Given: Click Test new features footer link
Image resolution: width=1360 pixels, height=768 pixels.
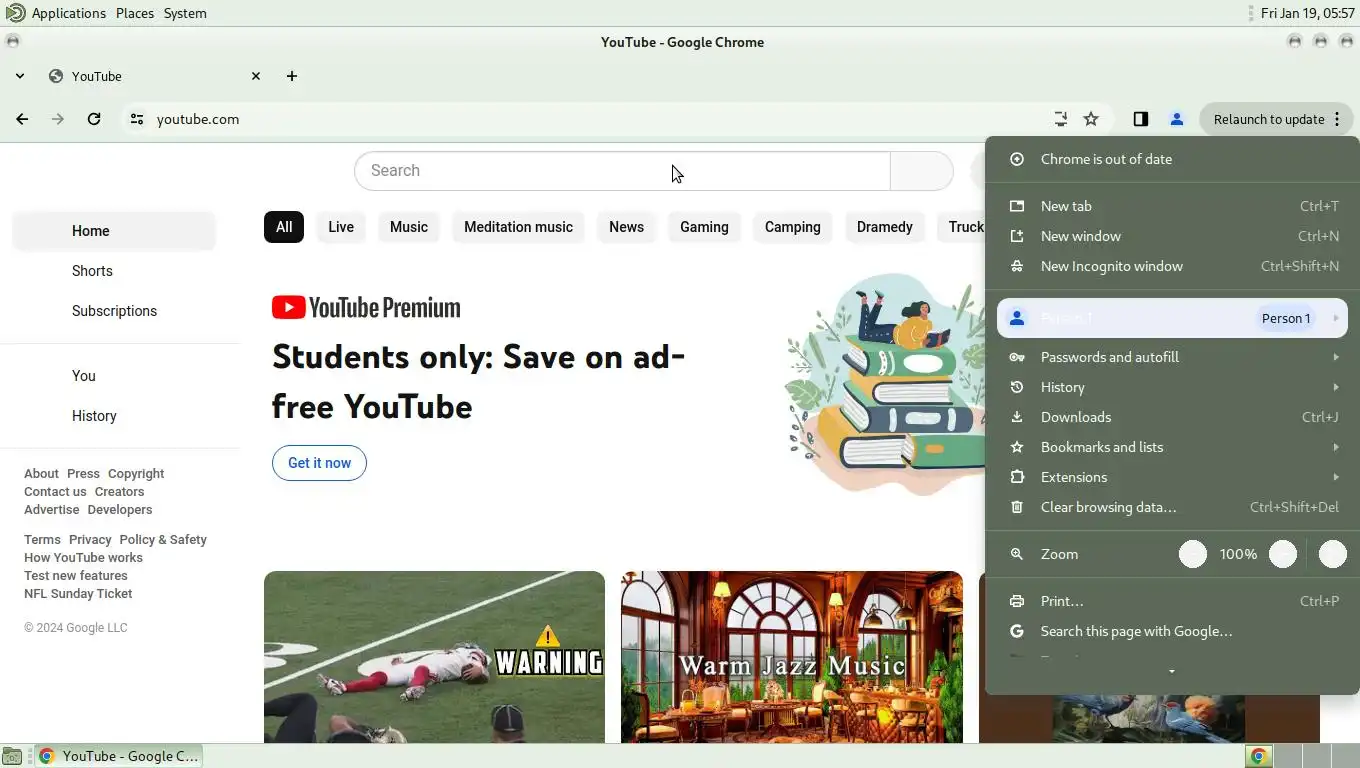Looking at the screenshot, I should [x=76, y=576].
